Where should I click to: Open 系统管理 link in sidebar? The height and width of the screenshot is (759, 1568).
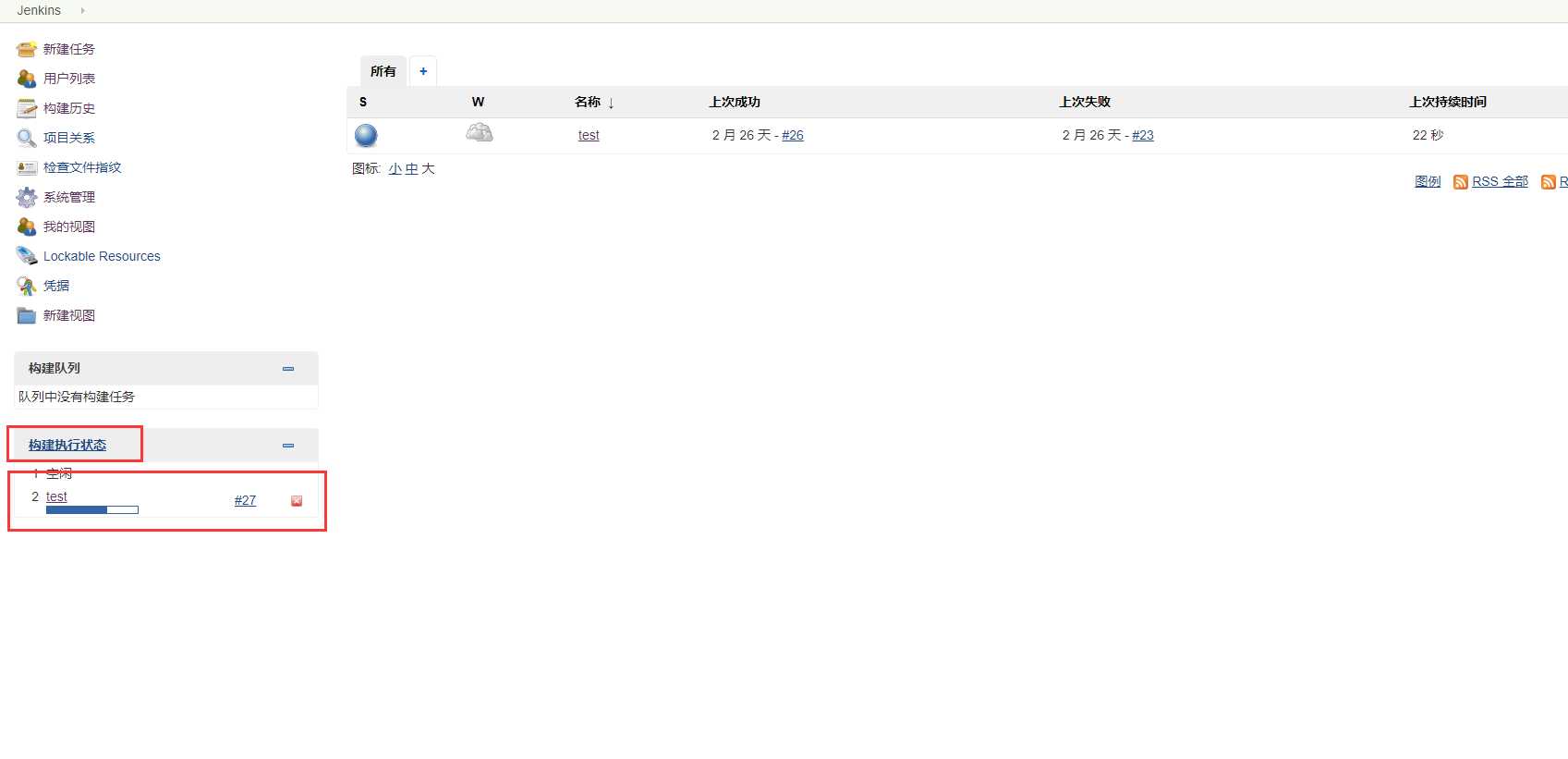pyautogui.click(x=69, y=197)
